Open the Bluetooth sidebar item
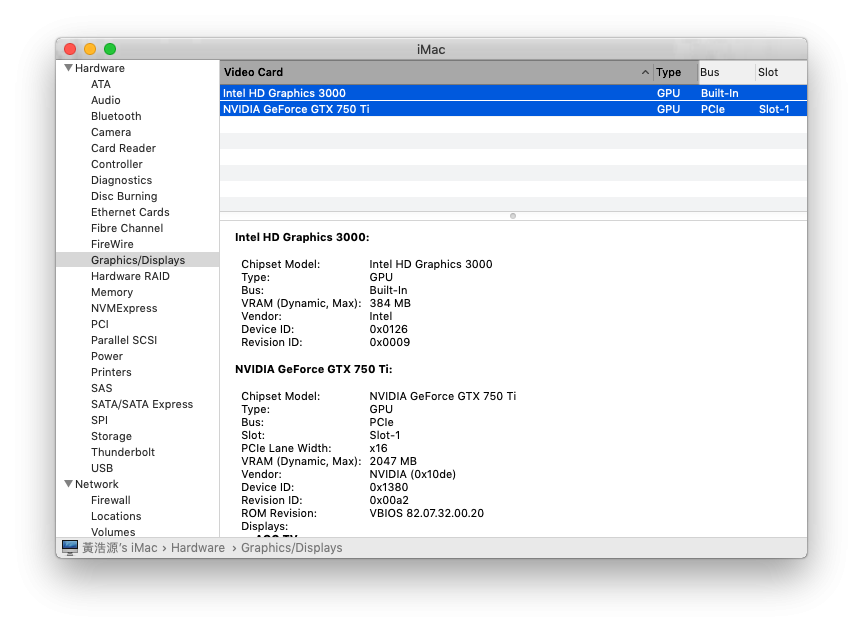 (116, 116)
